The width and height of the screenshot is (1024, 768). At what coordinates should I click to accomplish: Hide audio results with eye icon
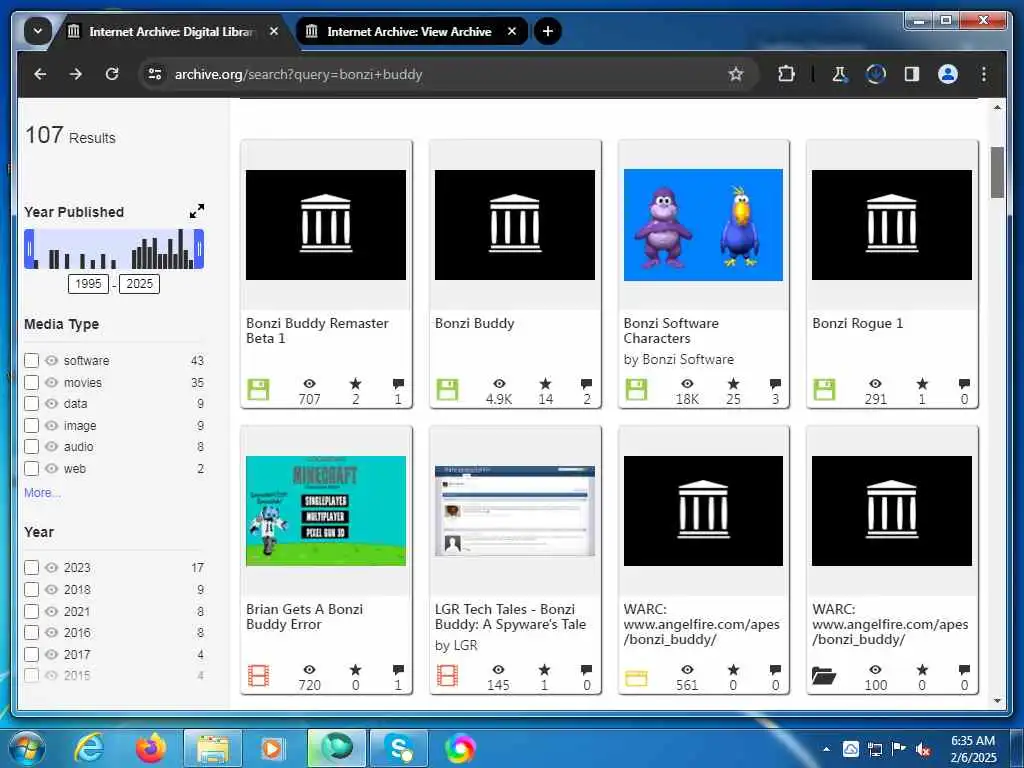click(x=52, y=447)
